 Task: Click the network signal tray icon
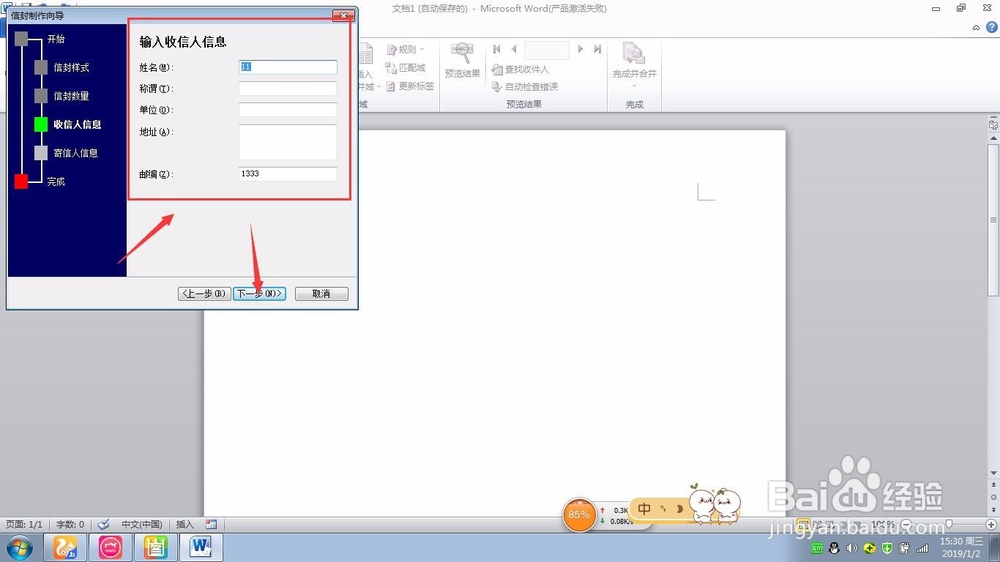pyautogui.click(x=922, y=548)
